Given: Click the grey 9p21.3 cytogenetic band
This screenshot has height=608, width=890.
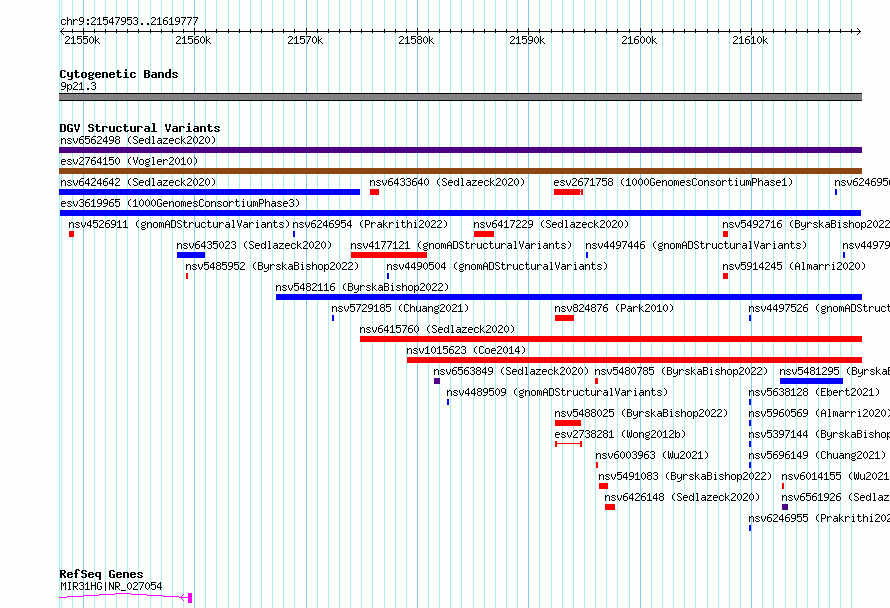Looking at the screenshot, I should (x=460, y=97).
